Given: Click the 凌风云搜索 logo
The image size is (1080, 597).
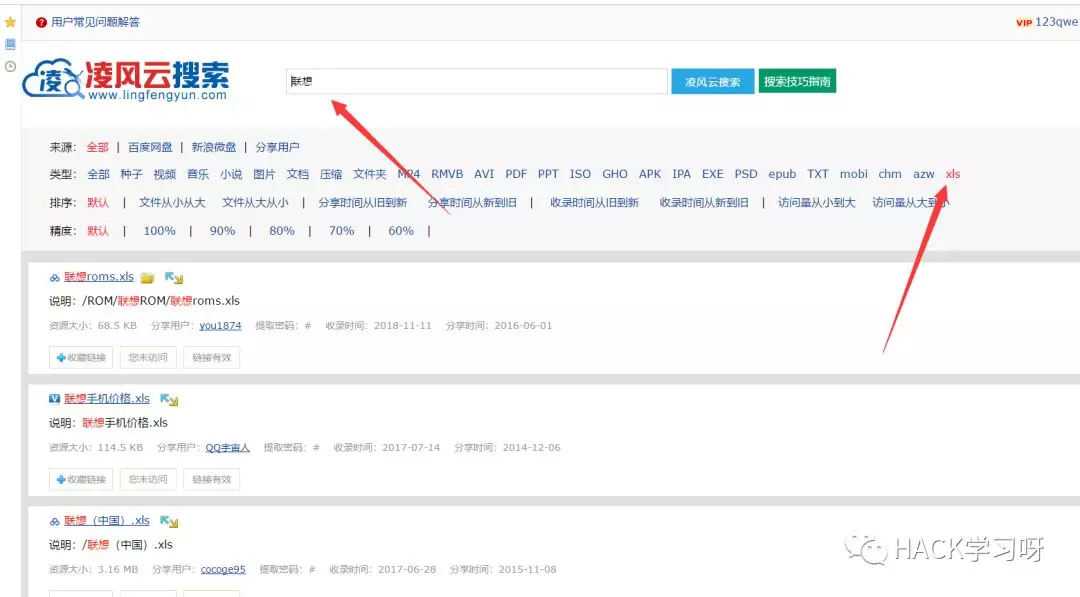Looking at the screenshot, I should pos(126,79).
